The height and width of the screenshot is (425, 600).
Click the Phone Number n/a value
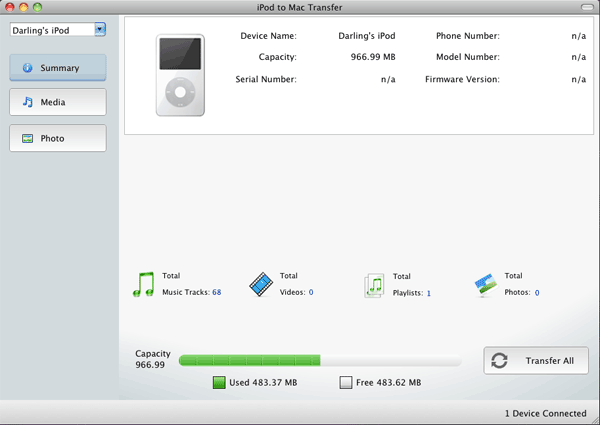pos(579,36)
